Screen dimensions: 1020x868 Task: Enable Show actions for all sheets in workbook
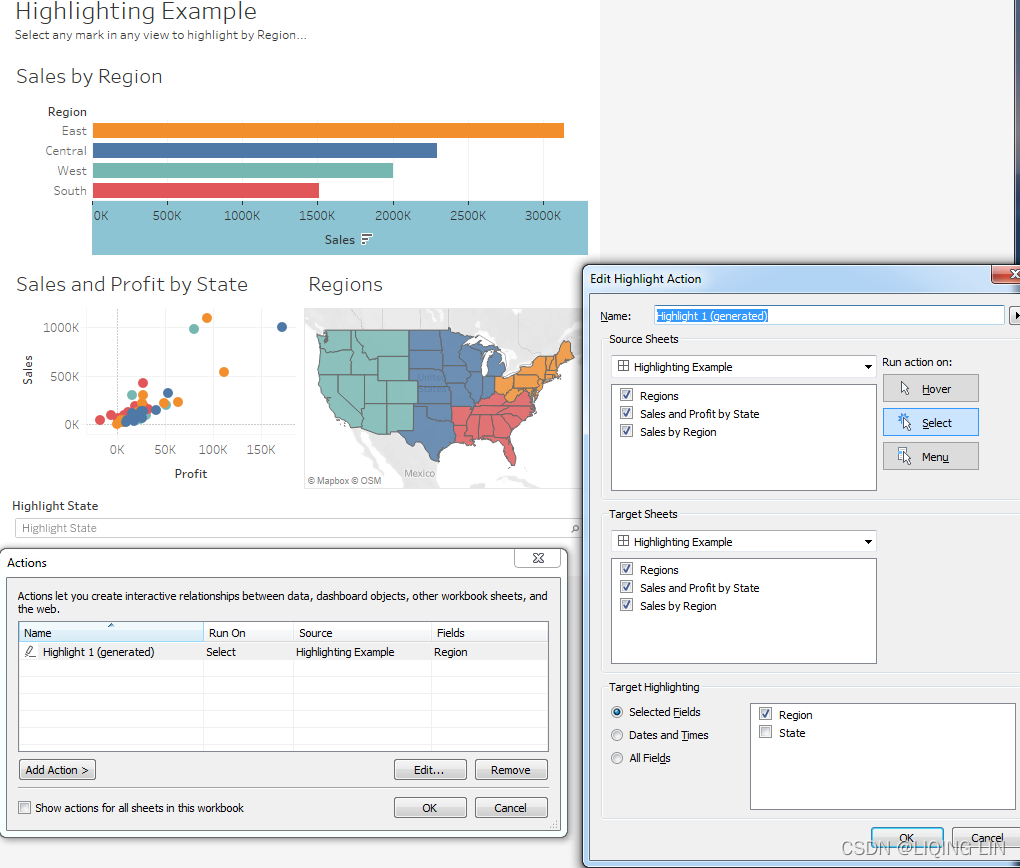click(x=25, y=807)
